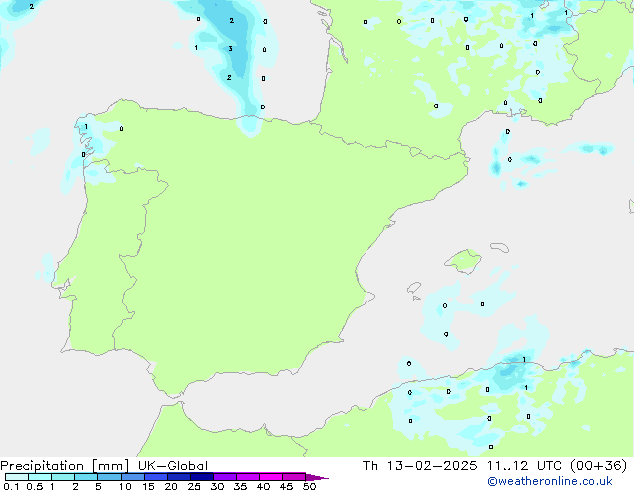The width and height of the screenshot is (634, 490).
Task: Click the legend label '0.5'
Action: click(35, 486)
